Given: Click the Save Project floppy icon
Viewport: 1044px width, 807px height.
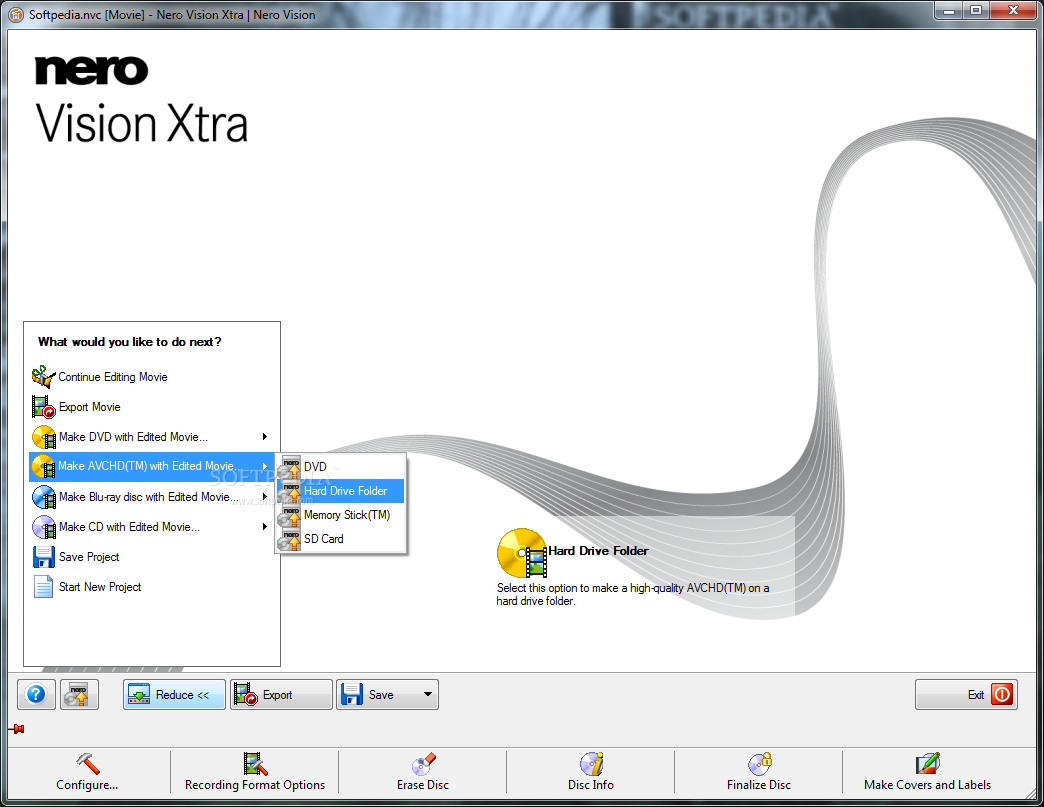Looking at the screenshot, I should click(43, 557).
